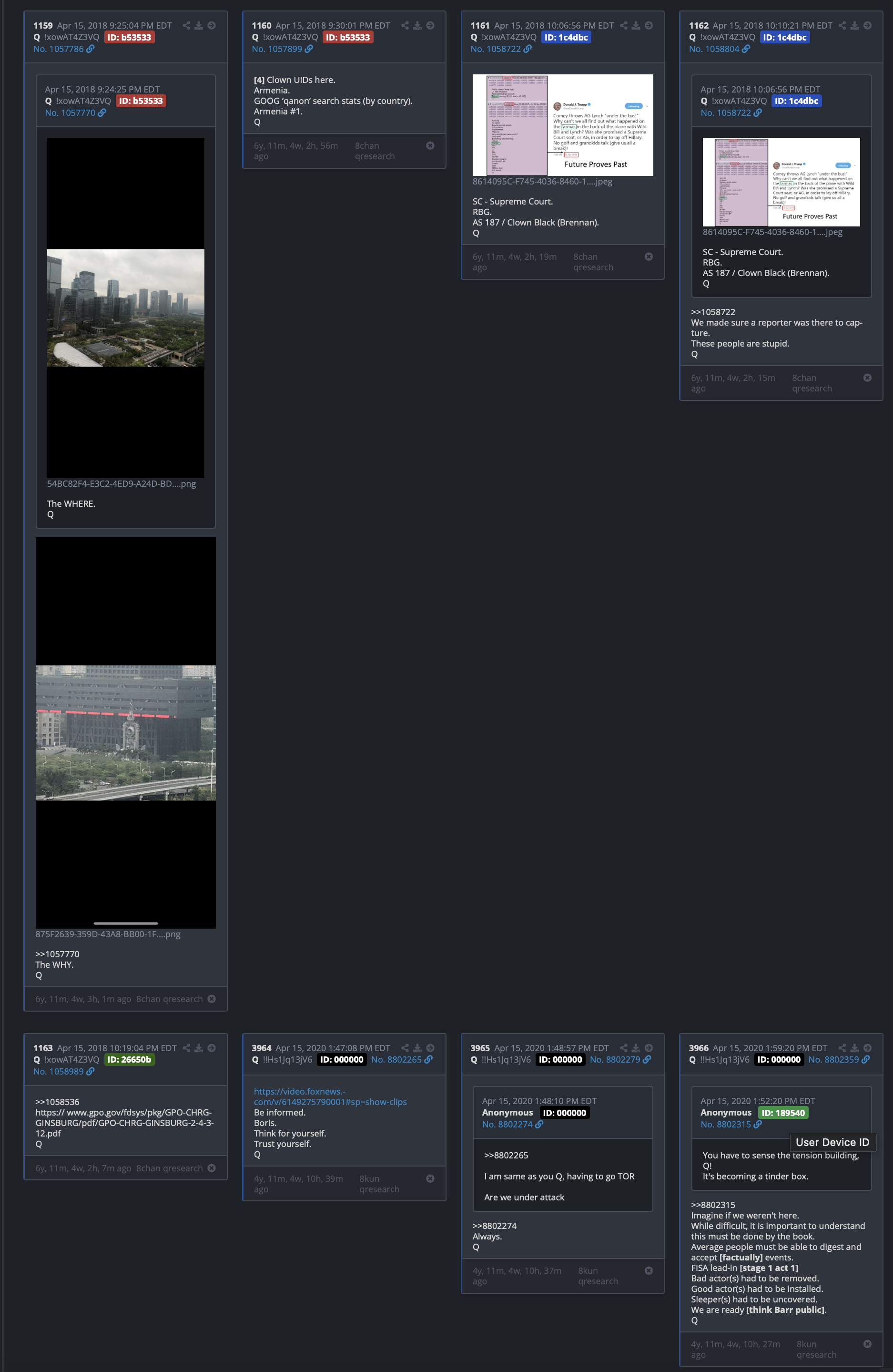The height and width of the screenshot is (1372, 893).
Task: Open the video.foxnews.com link in post 3964
Action: coord(330,1097)
